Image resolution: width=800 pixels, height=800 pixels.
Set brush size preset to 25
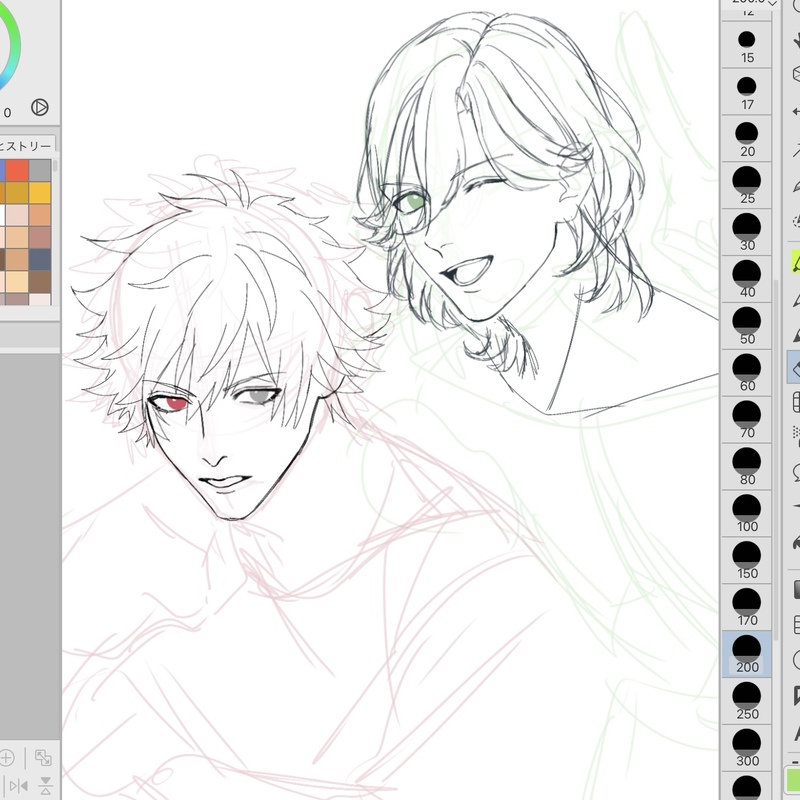point(746,186)
